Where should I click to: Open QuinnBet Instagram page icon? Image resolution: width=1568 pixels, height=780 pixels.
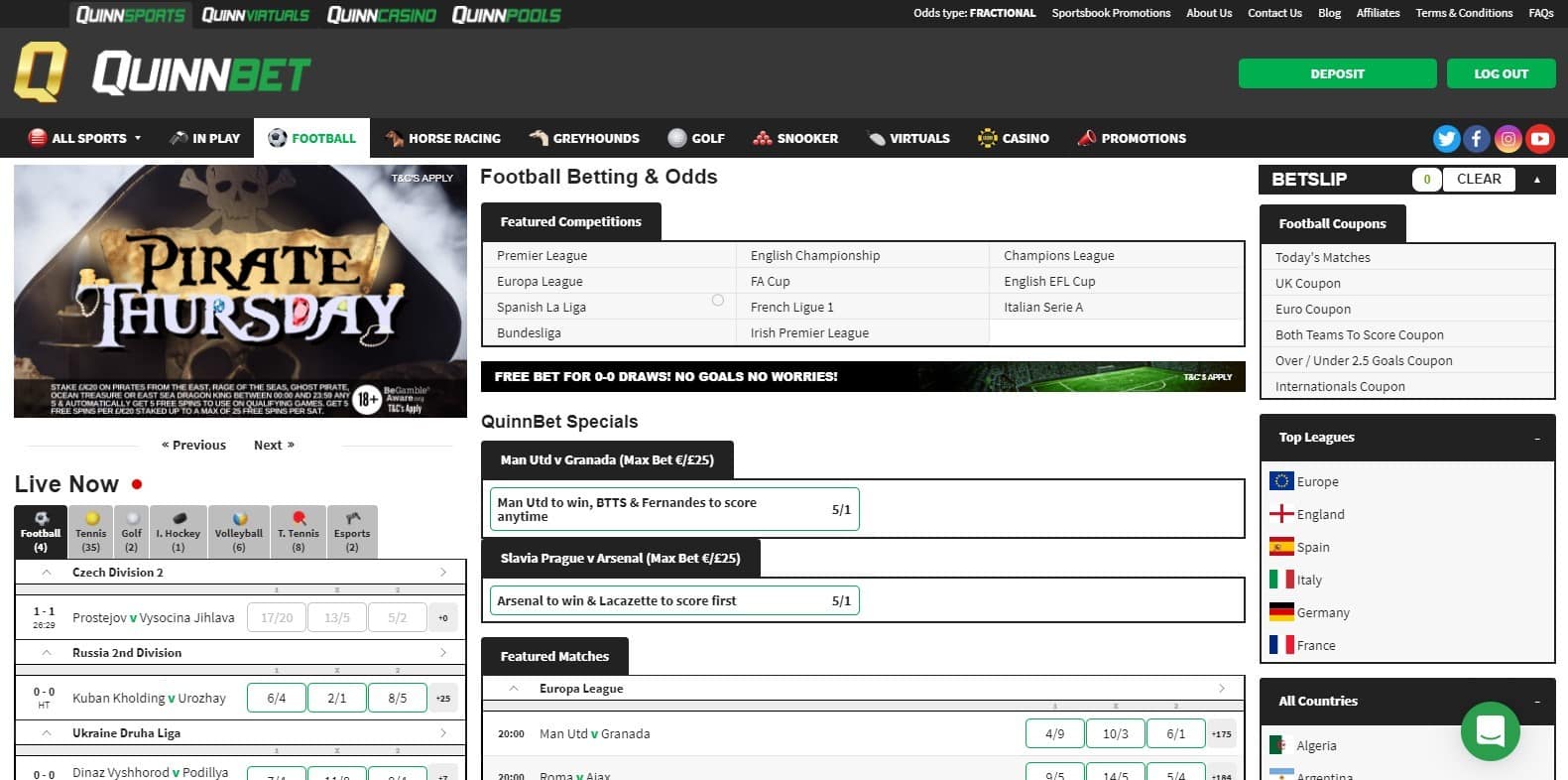[1508, 139]
